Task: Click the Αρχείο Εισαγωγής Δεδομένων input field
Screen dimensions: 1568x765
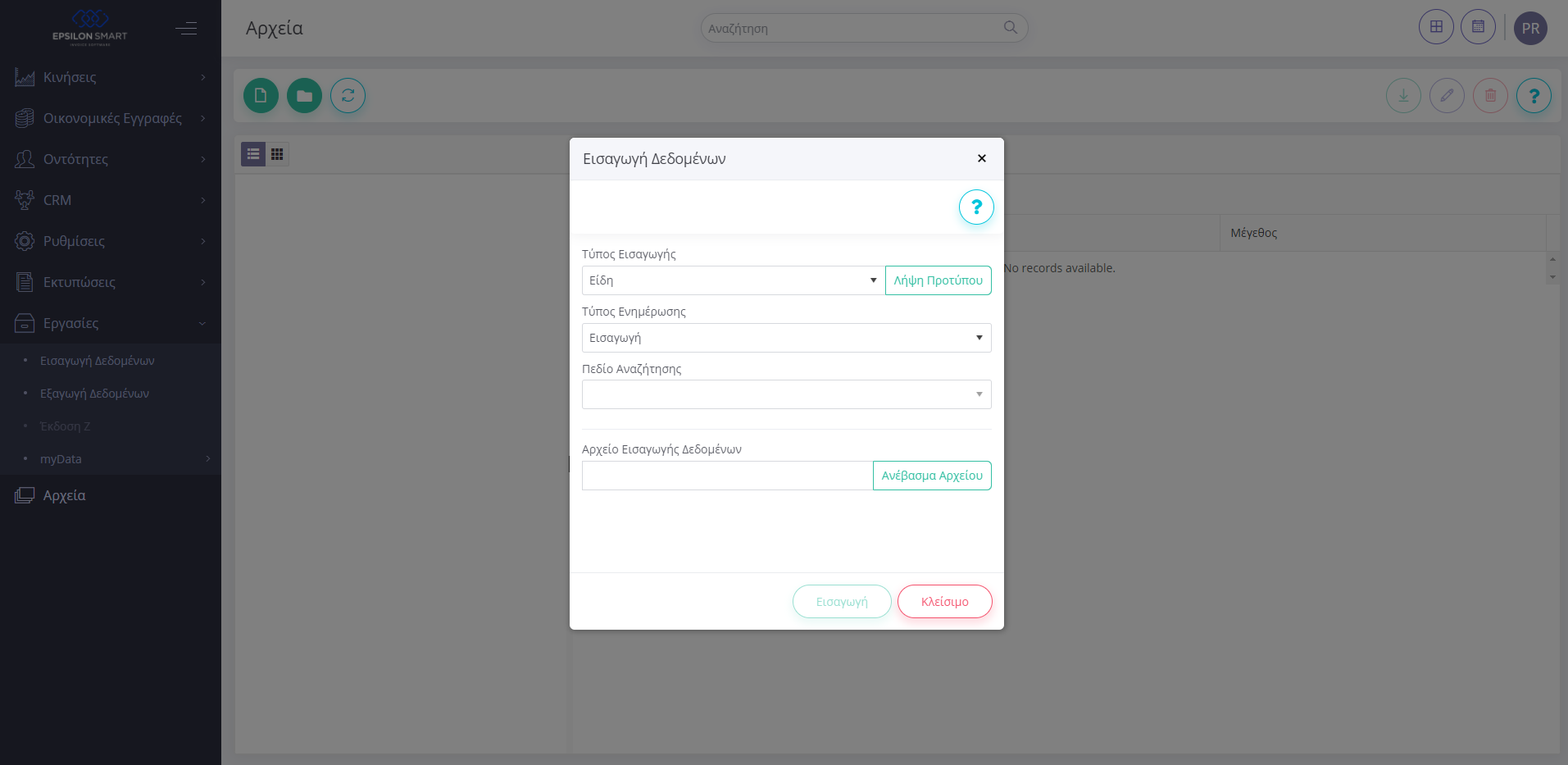Action: point(727,476)
